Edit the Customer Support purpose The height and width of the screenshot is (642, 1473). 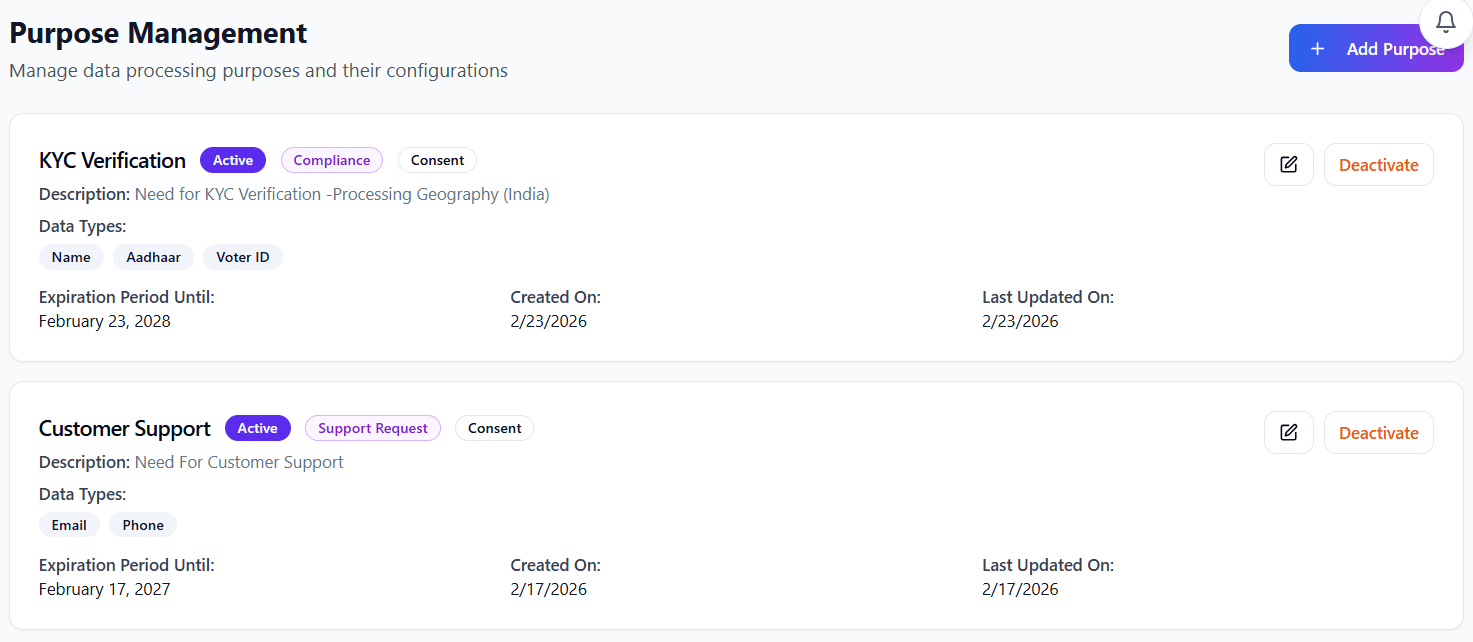click(1288, 433)
